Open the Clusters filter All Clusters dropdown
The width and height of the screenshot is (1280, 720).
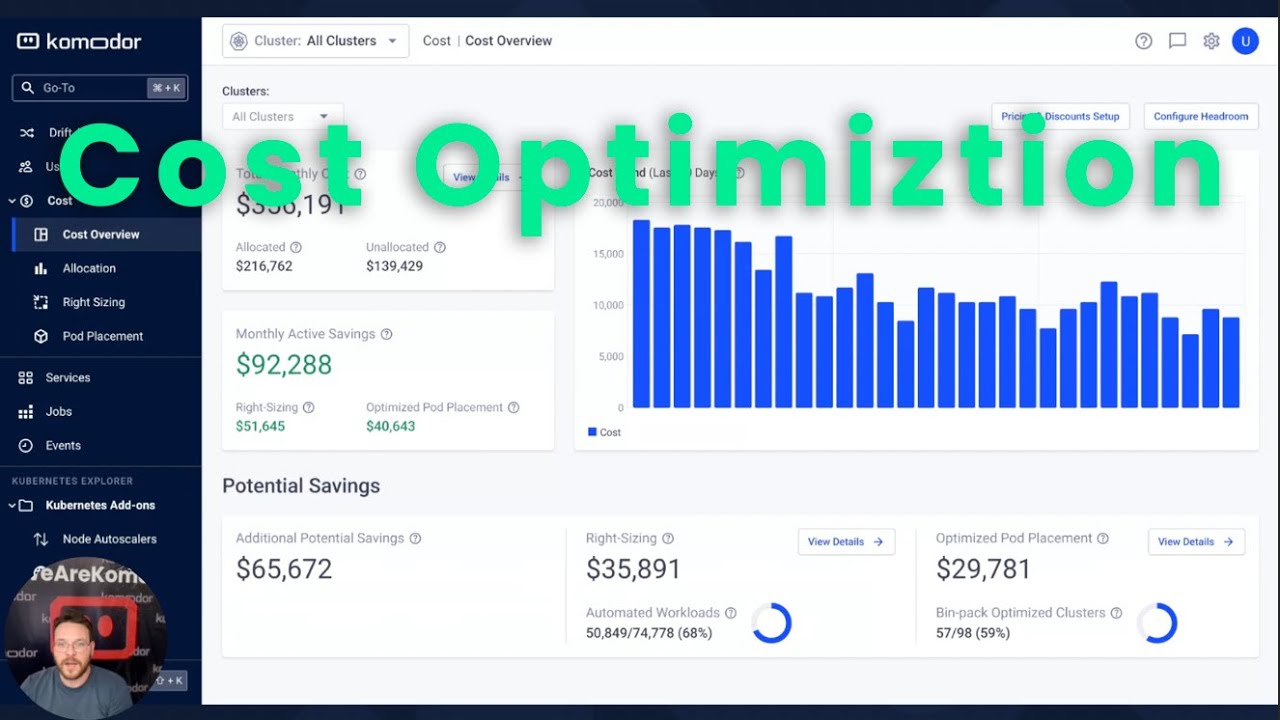282,116
